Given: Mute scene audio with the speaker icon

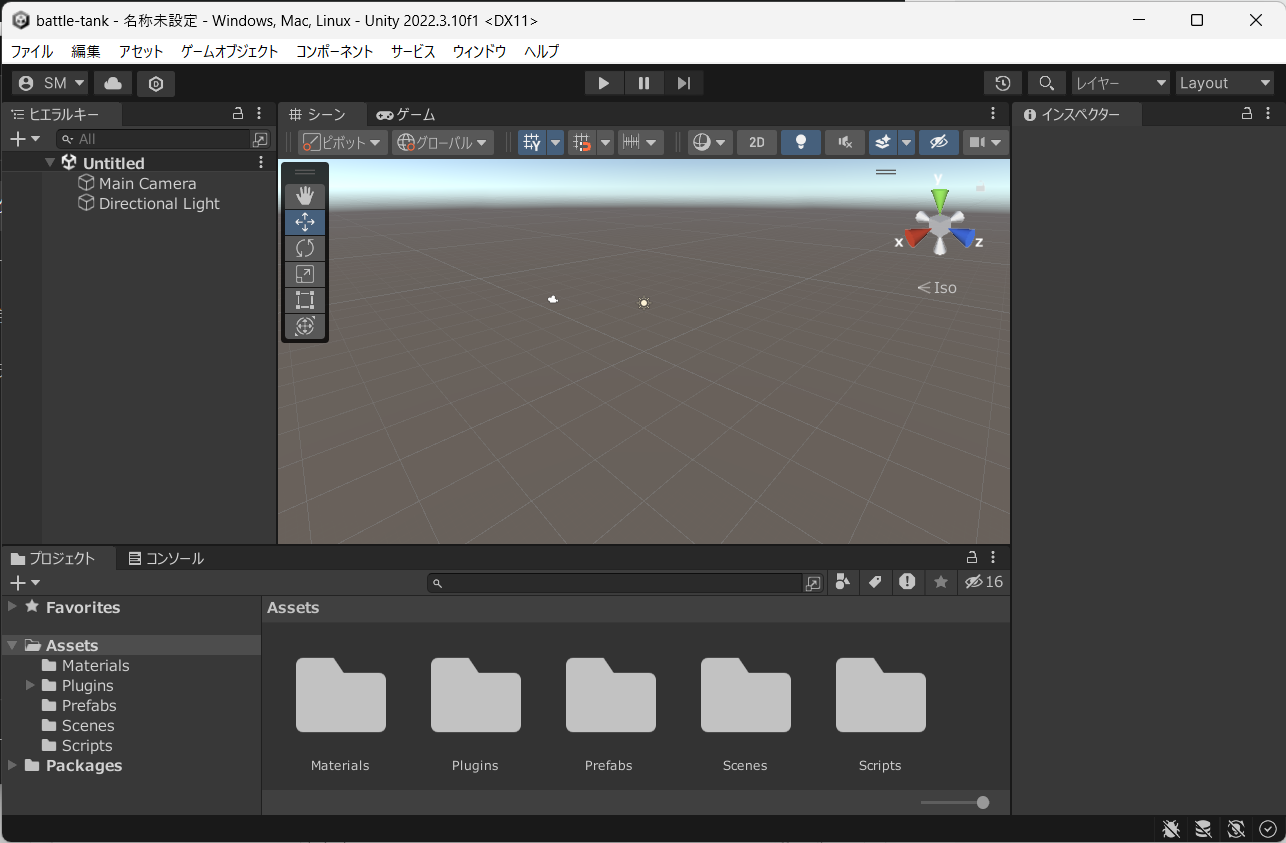Looking at the screenshot, I should 844,142.
